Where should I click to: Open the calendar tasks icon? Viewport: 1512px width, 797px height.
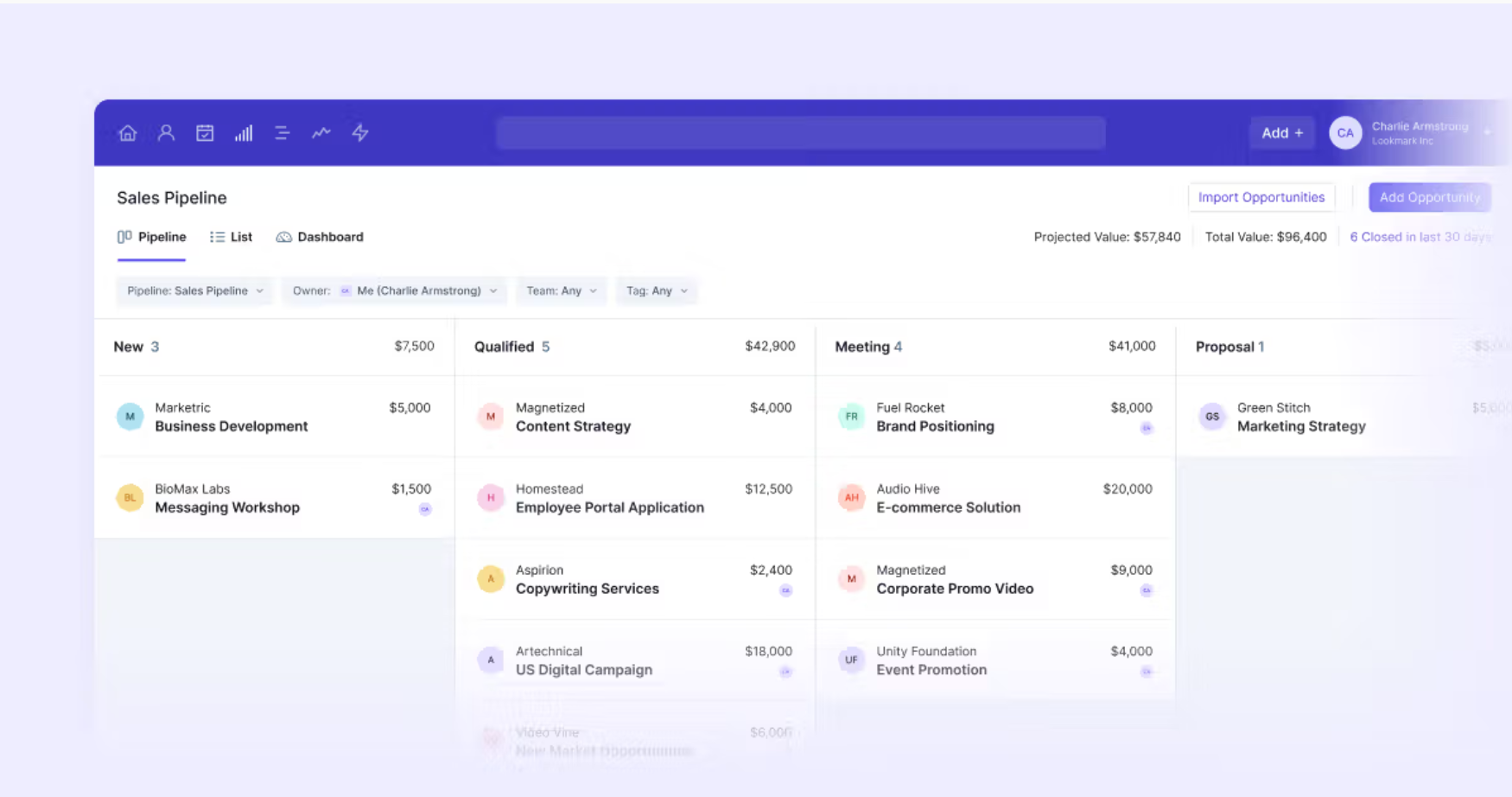[x=205, y=133]
